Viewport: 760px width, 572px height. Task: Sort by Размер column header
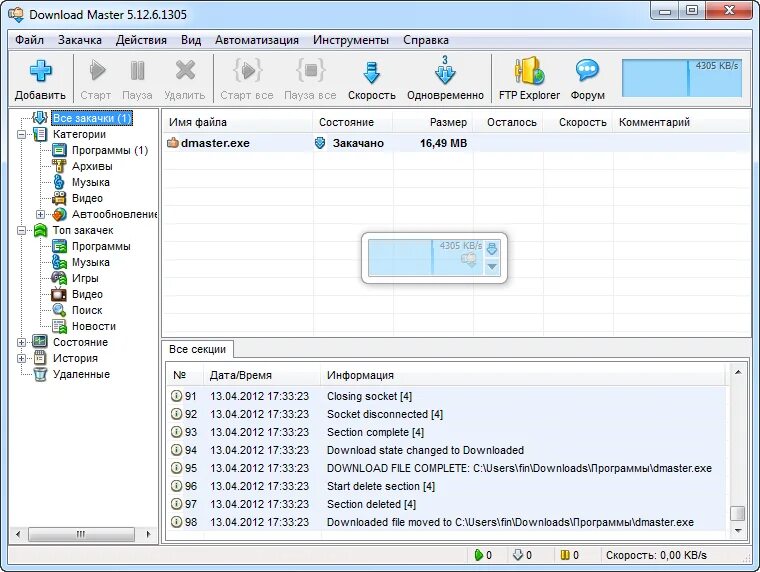pyautogui.click(x=433, y=122)
